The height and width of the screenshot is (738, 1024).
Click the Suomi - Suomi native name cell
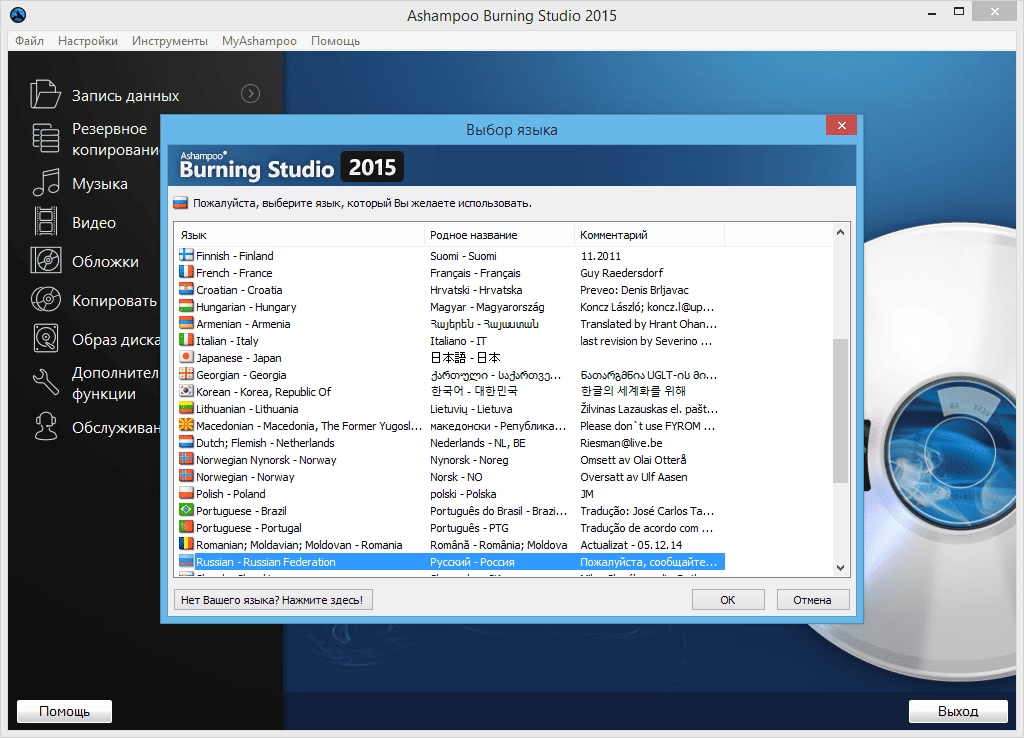463,256
